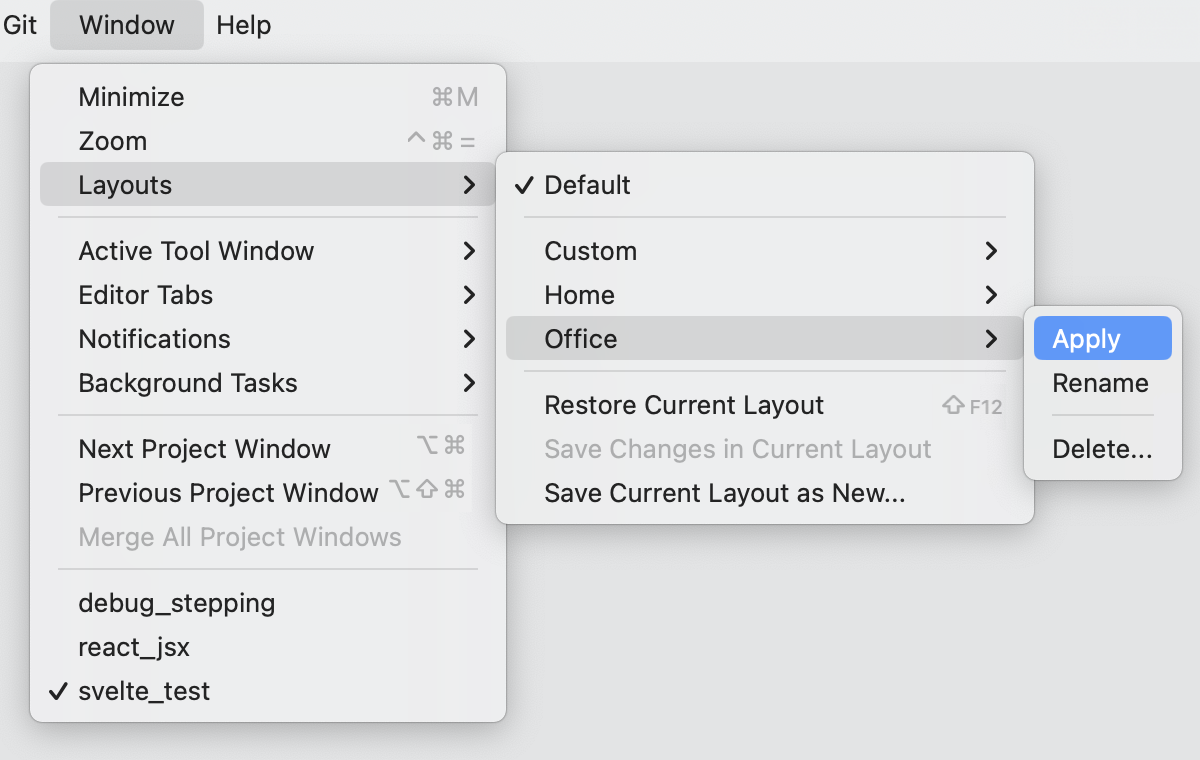Choose Save Current Layout as New
1200x760 pixels.
(724, 493)
